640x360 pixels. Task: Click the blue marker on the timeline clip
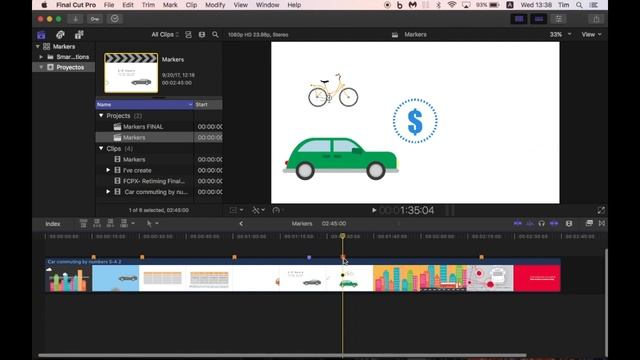[x=309, y=258]
